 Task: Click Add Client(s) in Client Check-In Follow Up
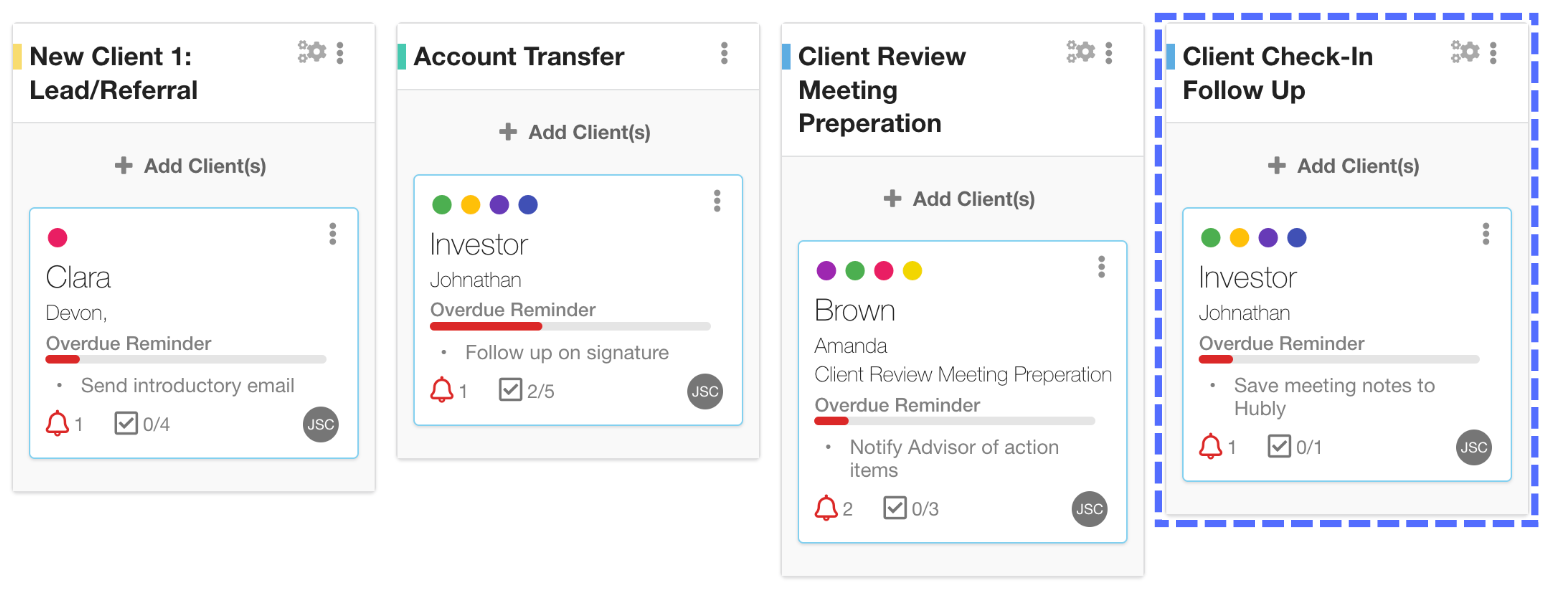tap(1343, 166)
